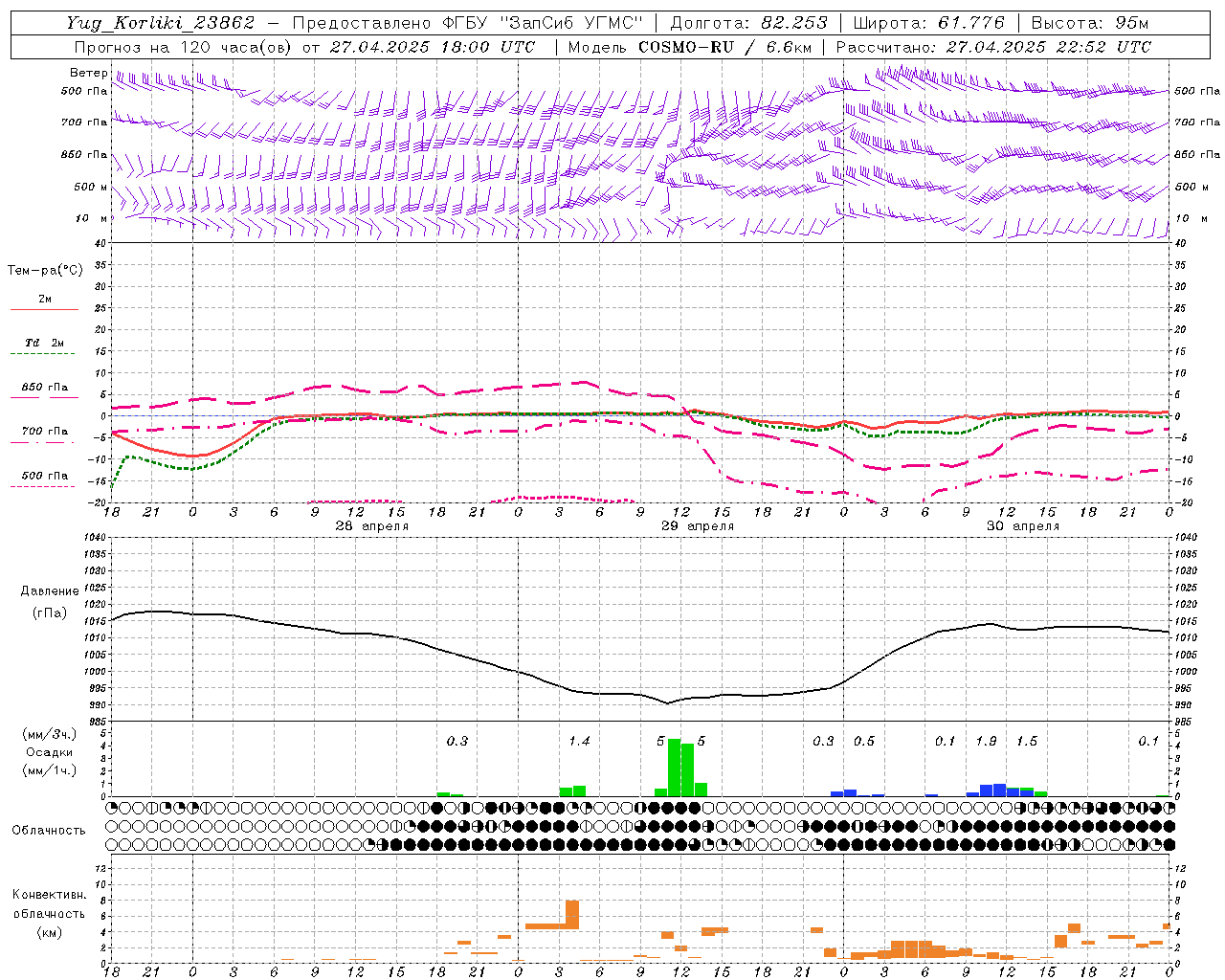Click the station name Yug_Korliki_23862
Image resolution: width=1225 pixels, height=980 pixels.
161,23
